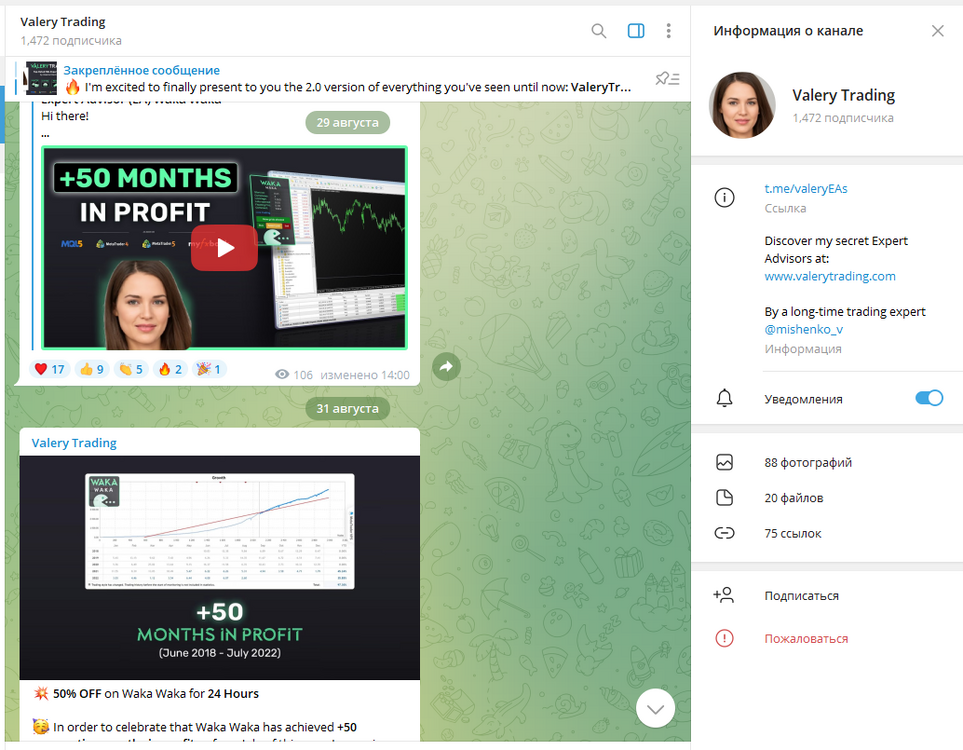
Task: Click the red warning icon next to Пожаловаться
Action: pyautogui.click(x=725, y=639)
